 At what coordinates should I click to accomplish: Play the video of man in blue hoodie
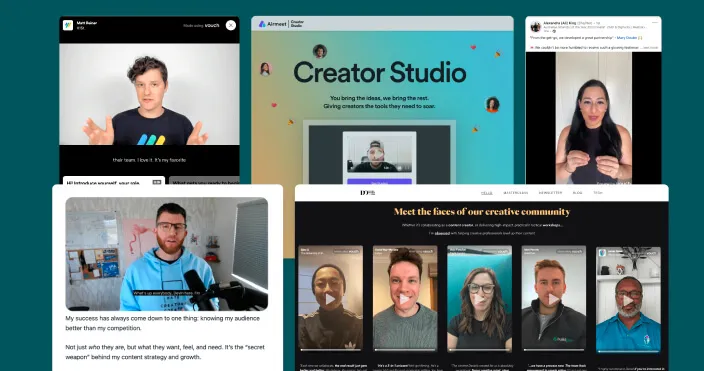[167, 254]
